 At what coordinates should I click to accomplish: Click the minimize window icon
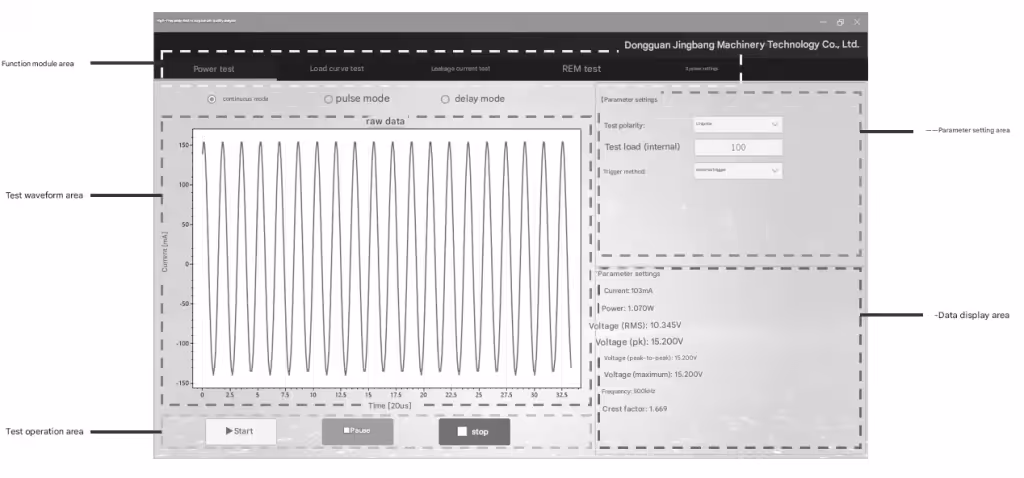824,22
